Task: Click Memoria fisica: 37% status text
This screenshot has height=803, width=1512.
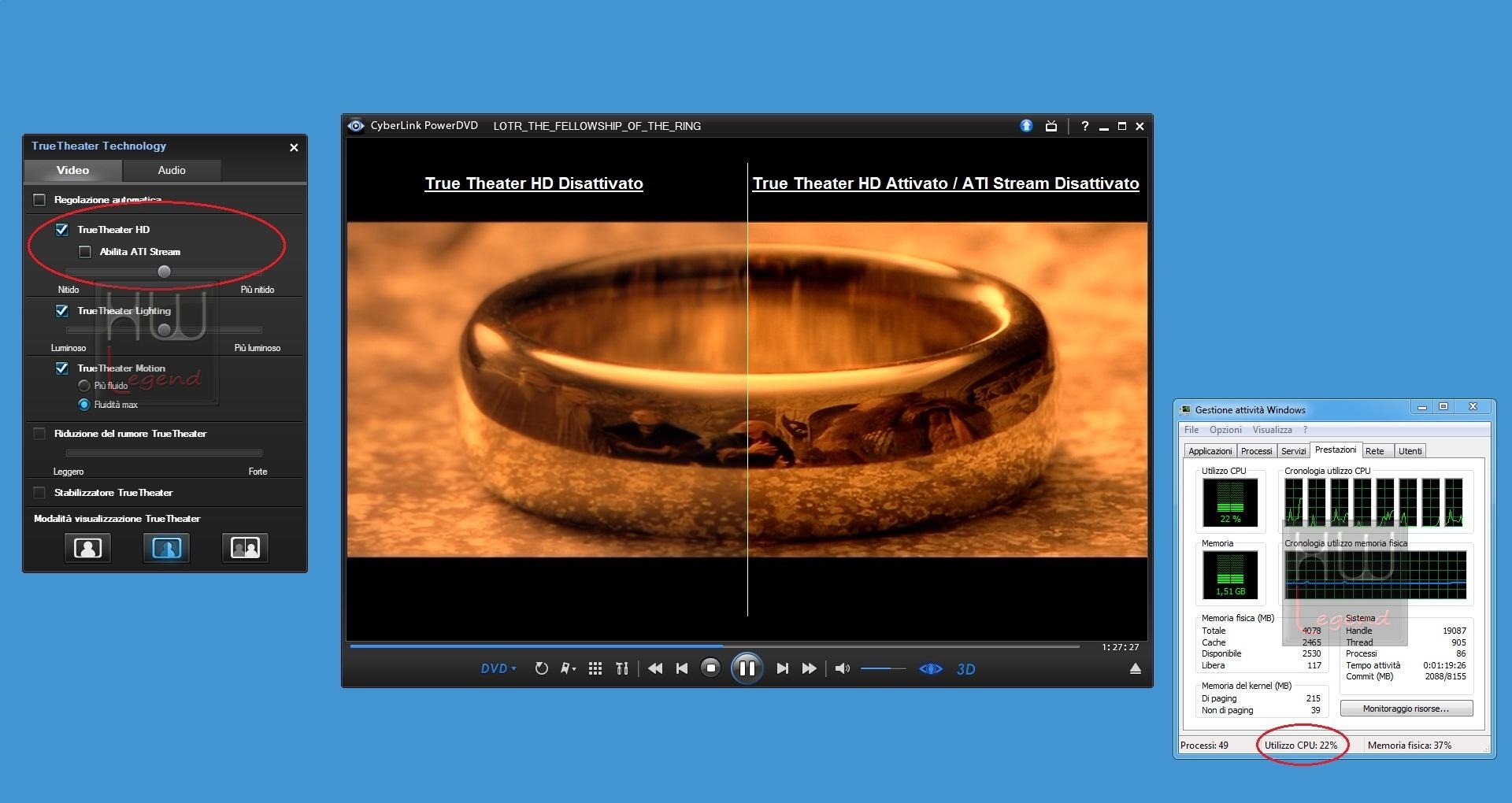Action: click(x=1409, y=746)
